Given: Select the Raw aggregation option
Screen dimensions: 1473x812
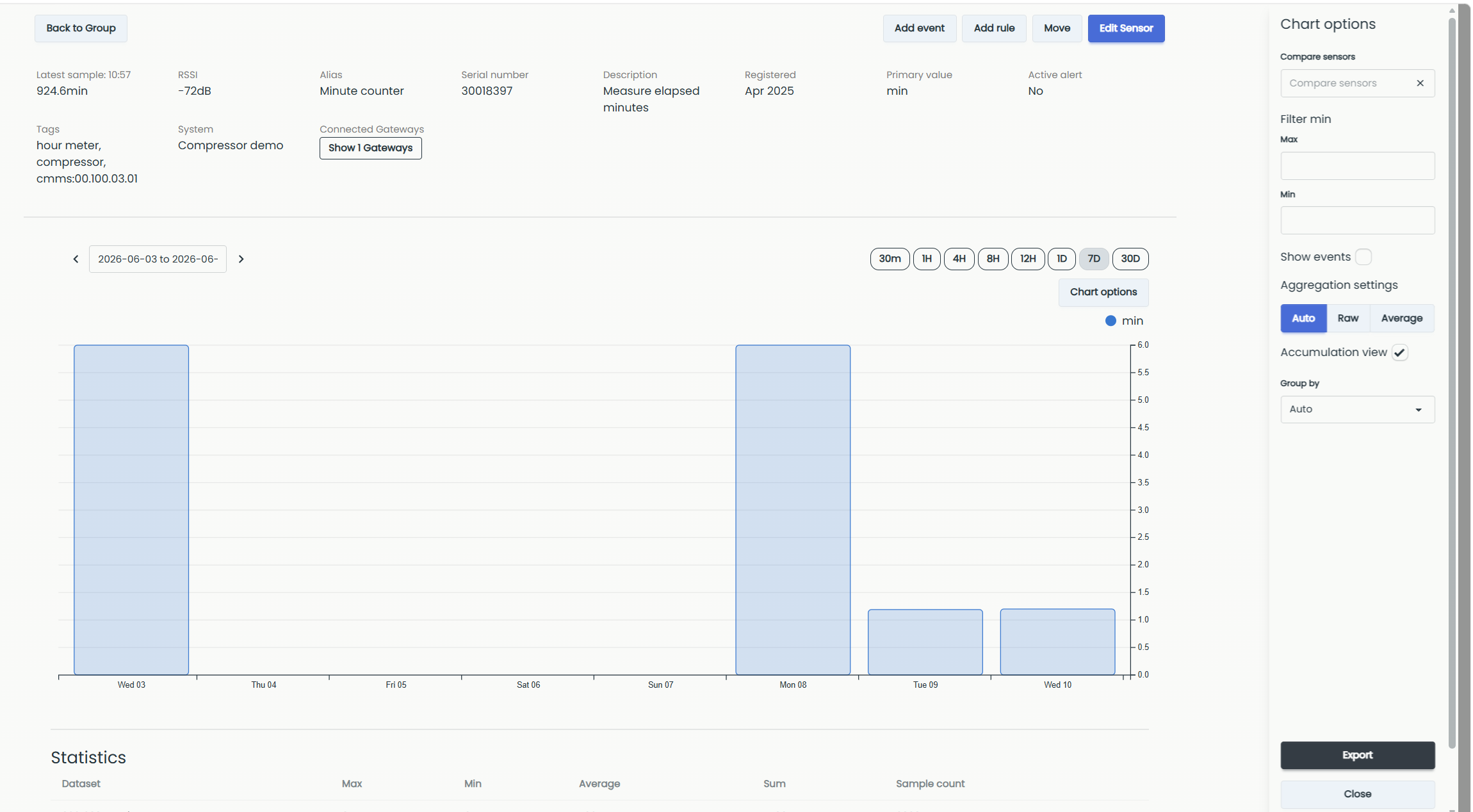Looking at the screenshot, I should tap(1347, 318).
